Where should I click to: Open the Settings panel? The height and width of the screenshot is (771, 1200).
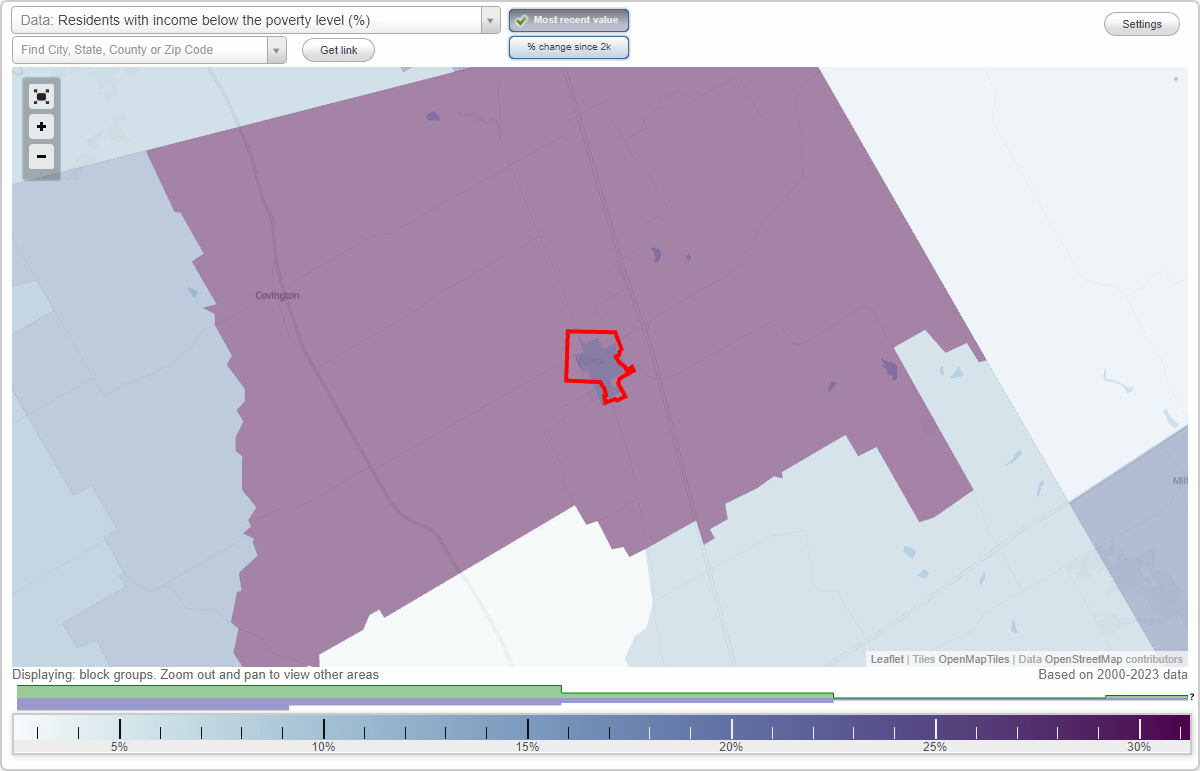point(1141,23)
